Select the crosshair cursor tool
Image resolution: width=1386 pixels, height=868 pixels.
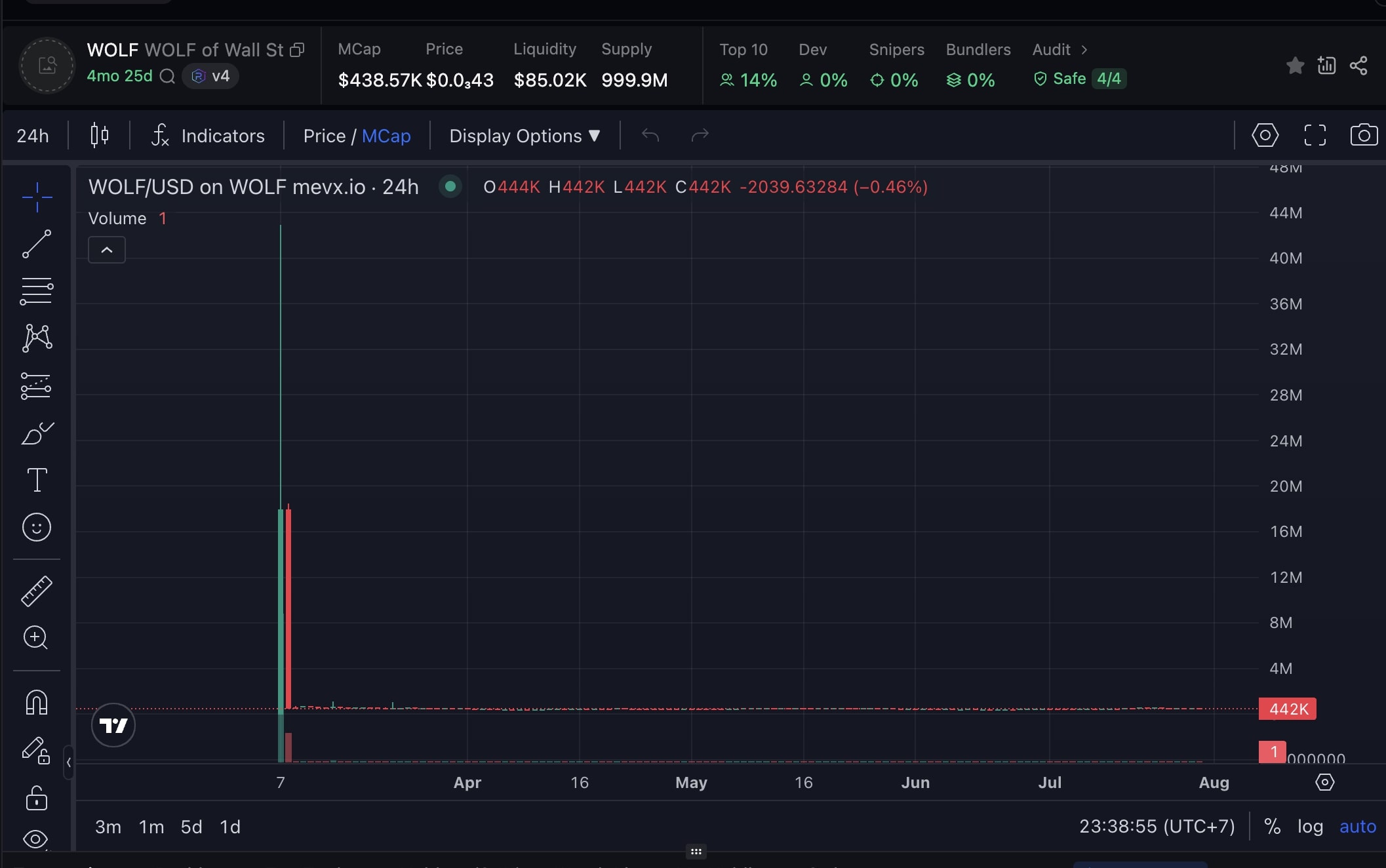37,197
